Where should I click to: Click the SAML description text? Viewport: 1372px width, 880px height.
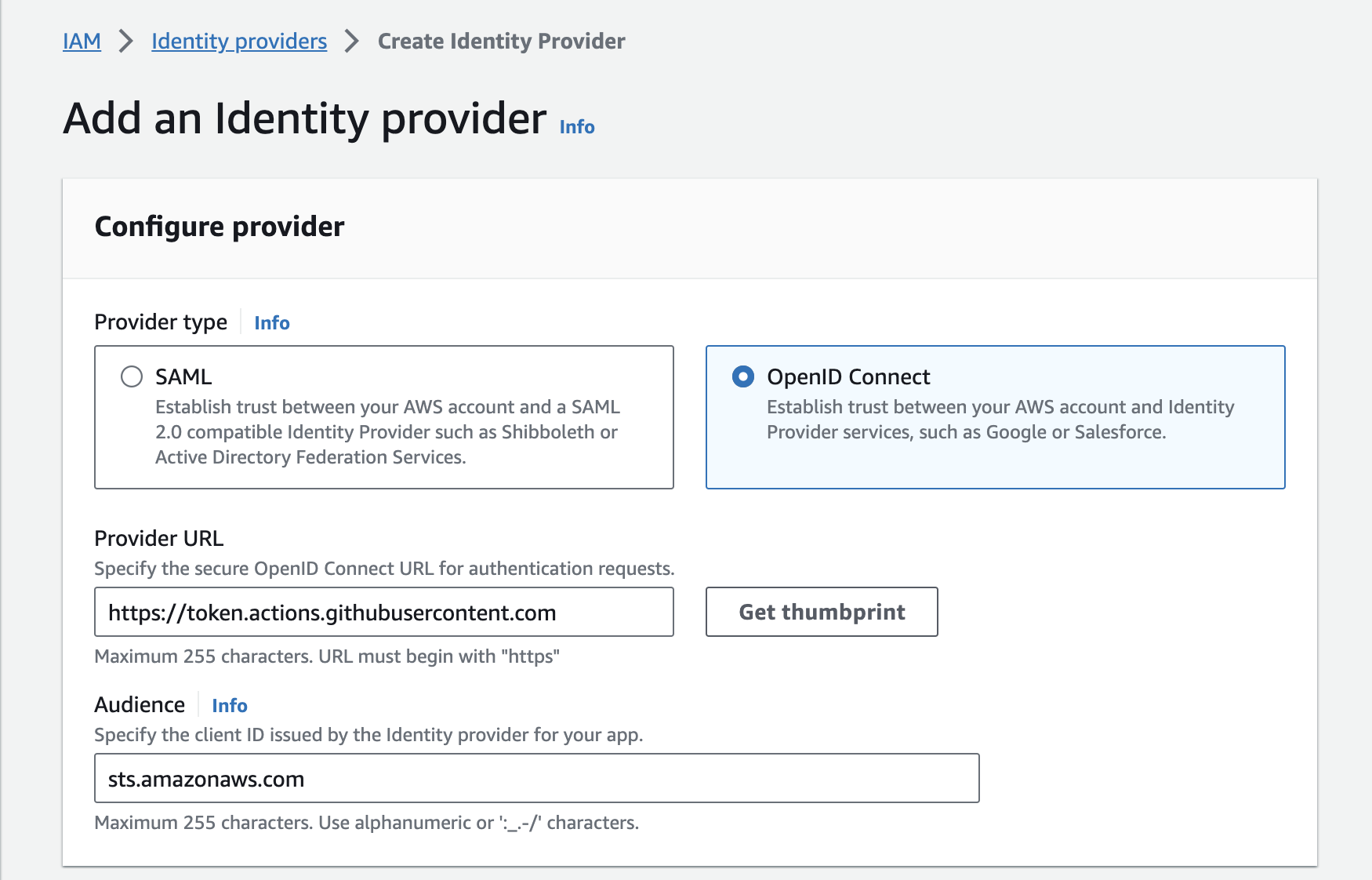pyautogui.click(x=387, y=432)
